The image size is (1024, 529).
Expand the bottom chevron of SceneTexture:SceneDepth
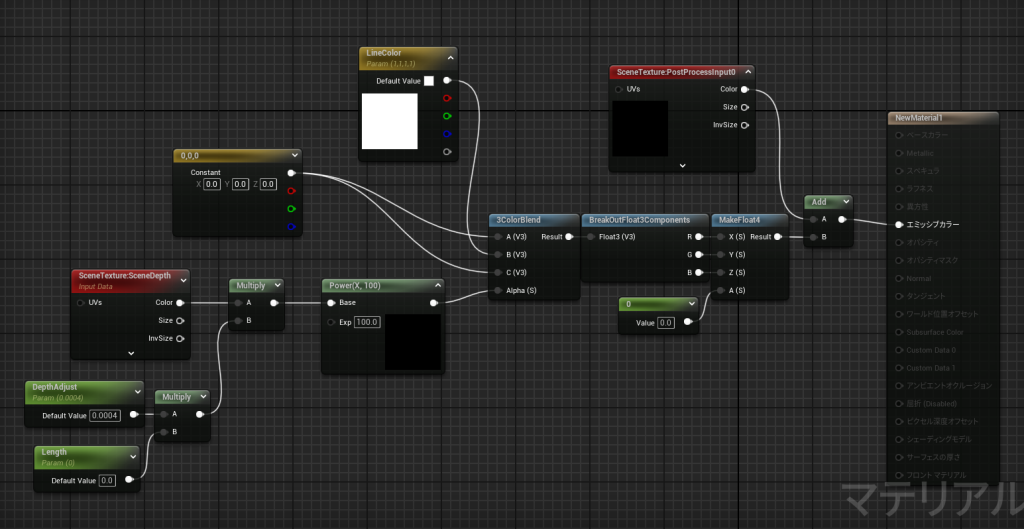[x=131, y=353]
